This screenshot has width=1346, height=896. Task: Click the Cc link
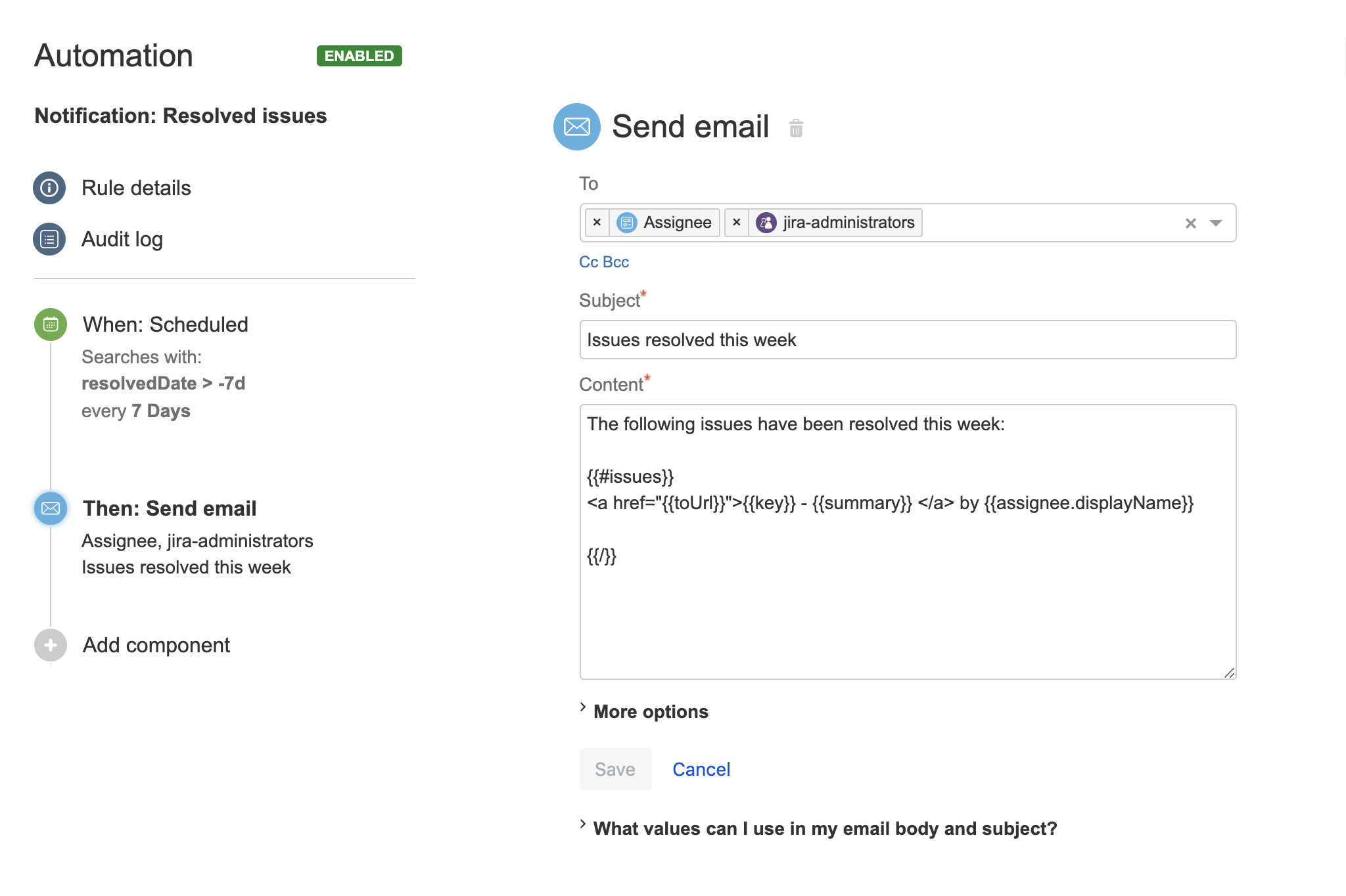pos(588,262)
